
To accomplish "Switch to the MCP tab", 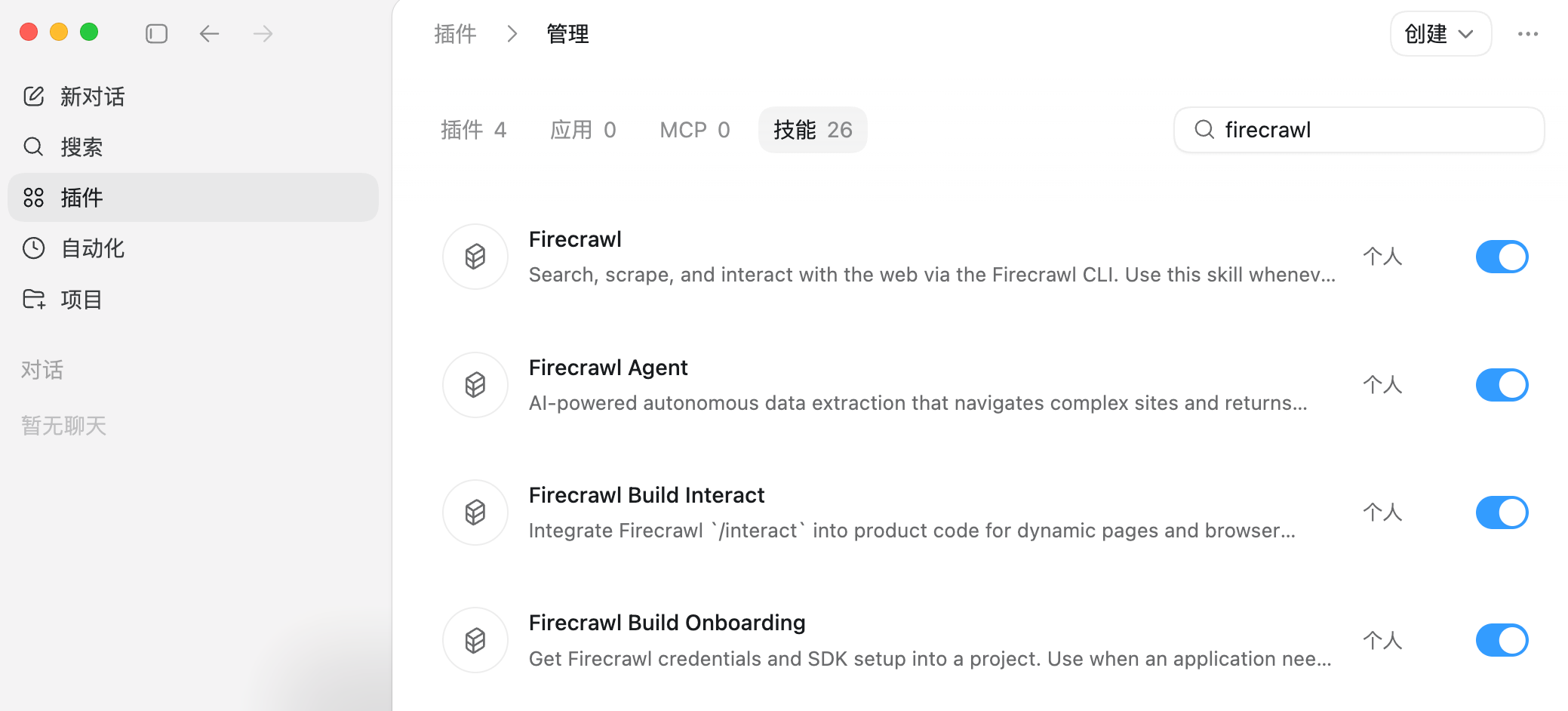I will 694,130.
